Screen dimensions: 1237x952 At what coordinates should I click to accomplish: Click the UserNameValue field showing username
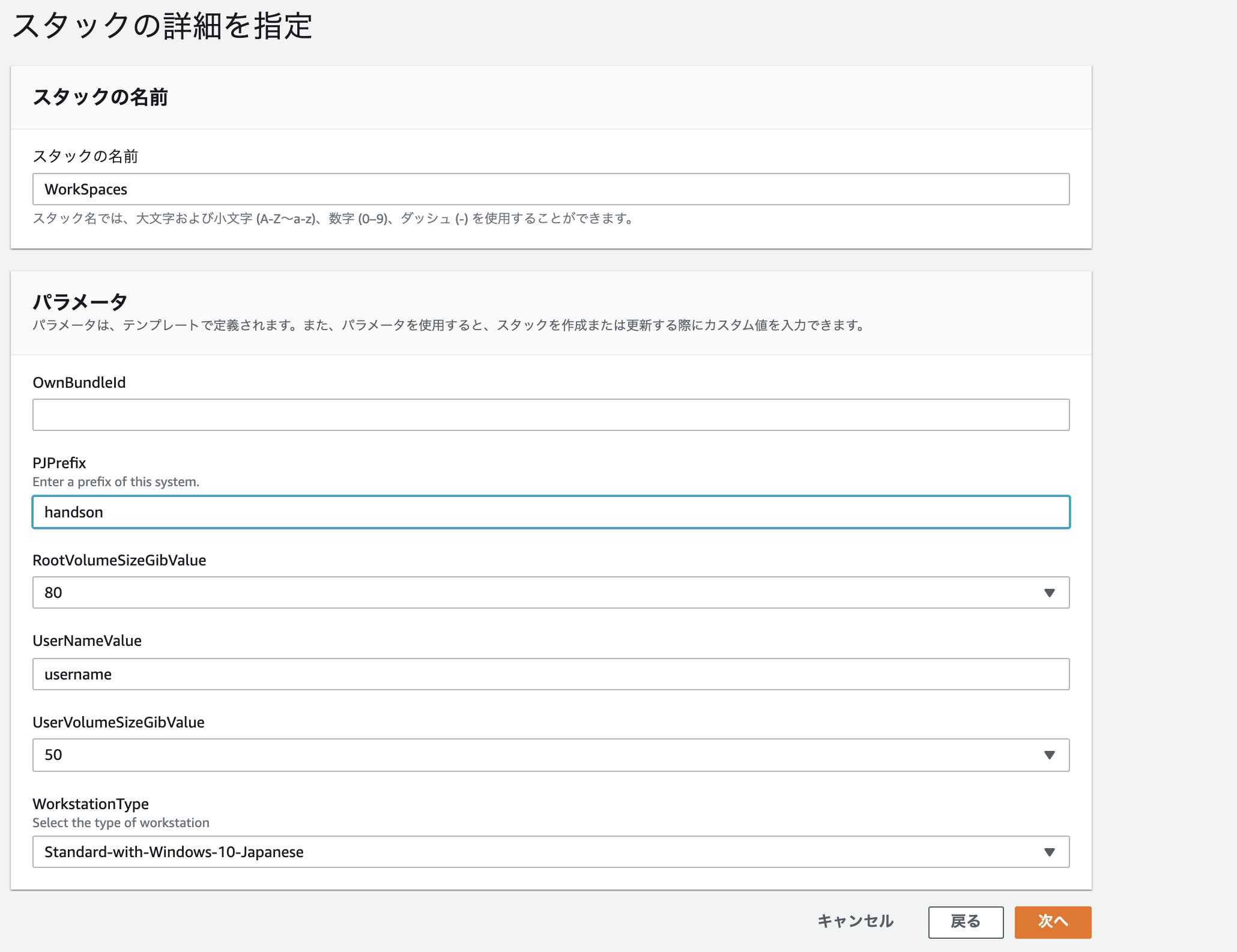pyautogui.click(x=550, y=673)
